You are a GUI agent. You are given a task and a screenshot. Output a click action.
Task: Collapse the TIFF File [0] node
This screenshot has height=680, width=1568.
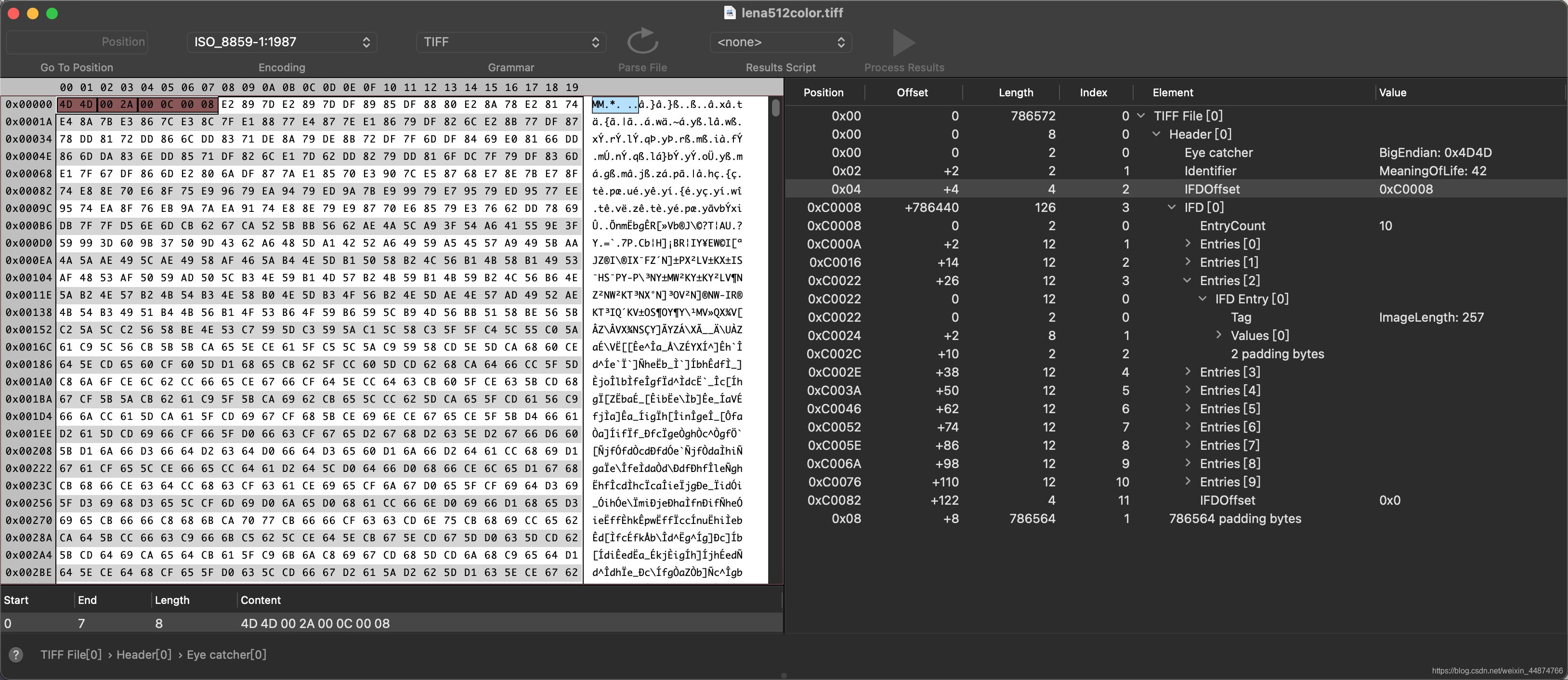pos(1141,116)
